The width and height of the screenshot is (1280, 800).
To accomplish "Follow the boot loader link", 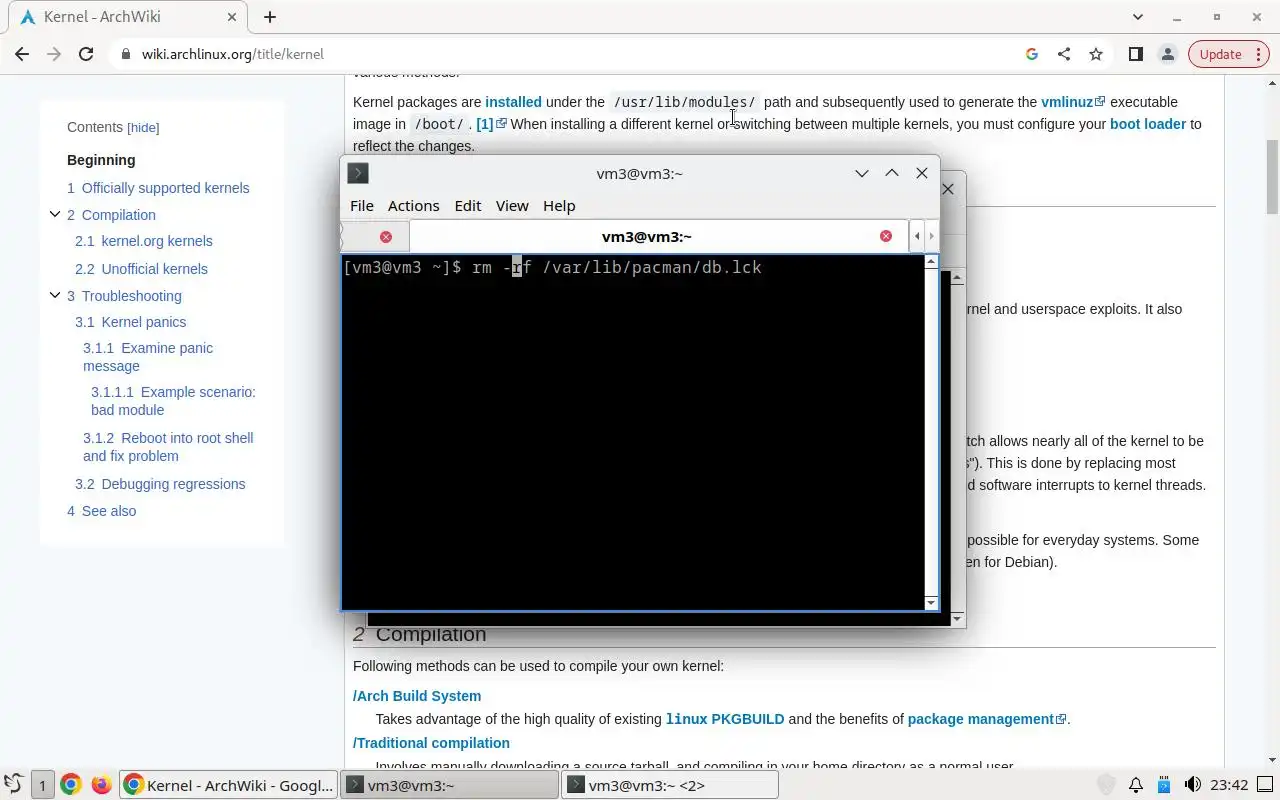I will point(1148,124).
